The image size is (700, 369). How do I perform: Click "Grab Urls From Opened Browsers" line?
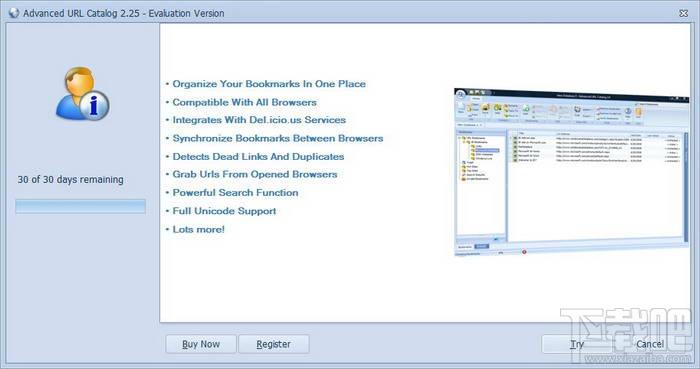pos(255,174)
